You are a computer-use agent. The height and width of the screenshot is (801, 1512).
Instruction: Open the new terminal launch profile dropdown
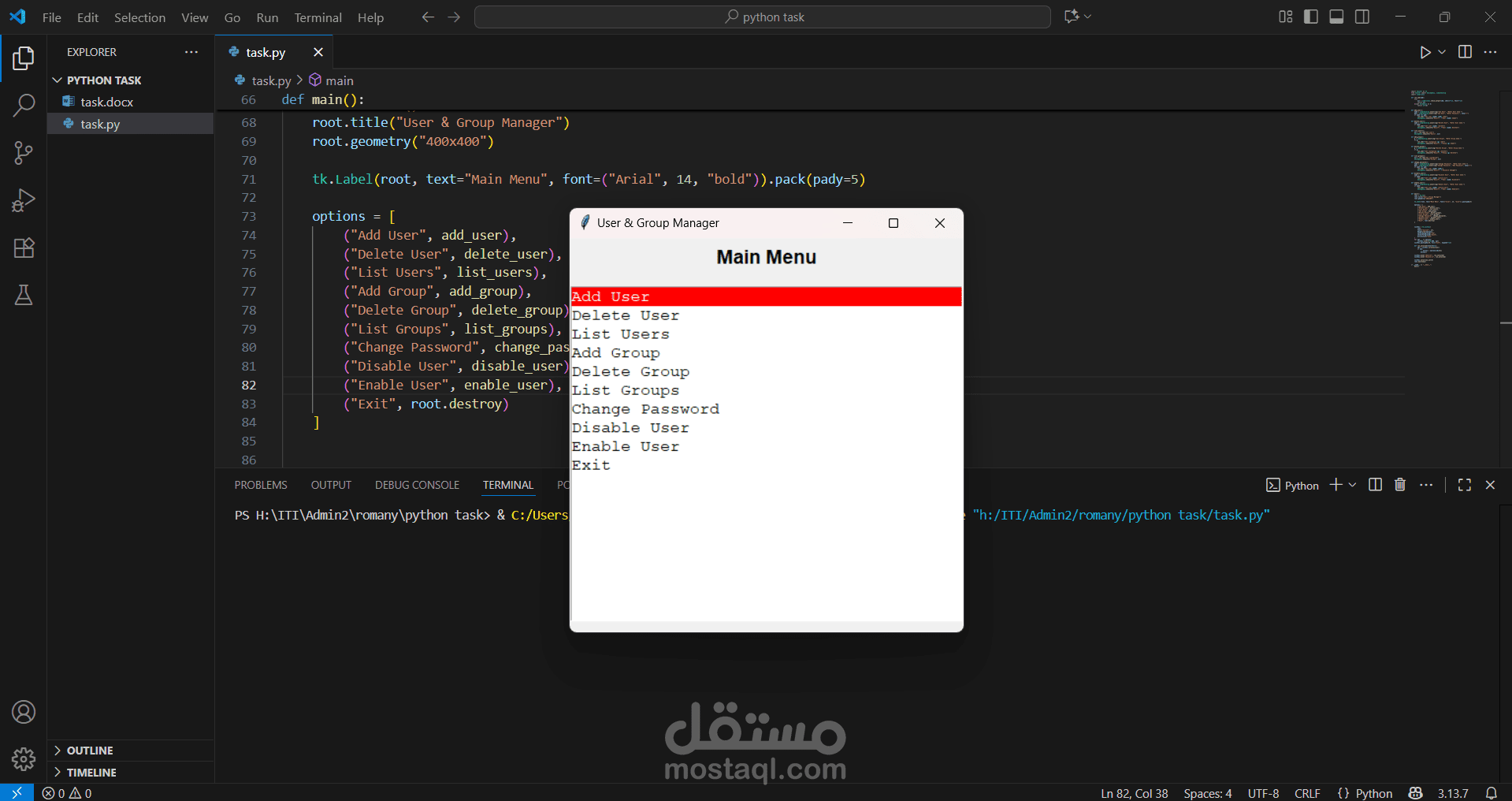click(1353, 485)
